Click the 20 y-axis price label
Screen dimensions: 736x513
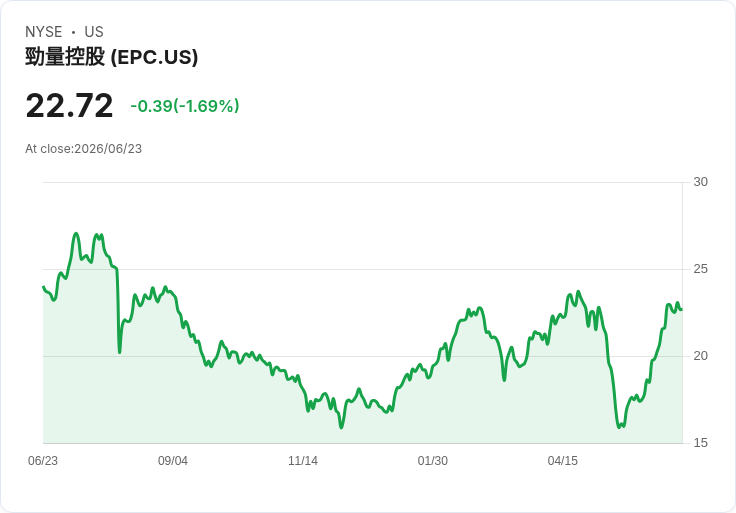700,356
